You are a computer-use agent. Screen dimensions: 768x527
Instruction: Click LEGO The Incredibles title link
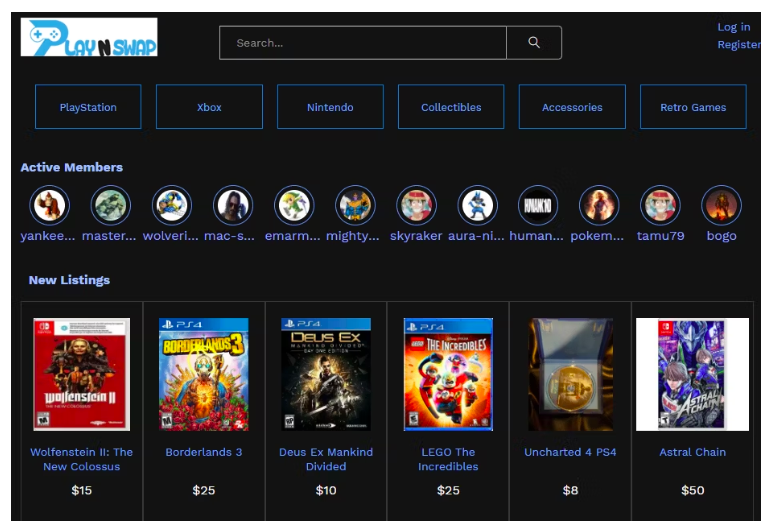pyautogui.click(x=448, y=459)
